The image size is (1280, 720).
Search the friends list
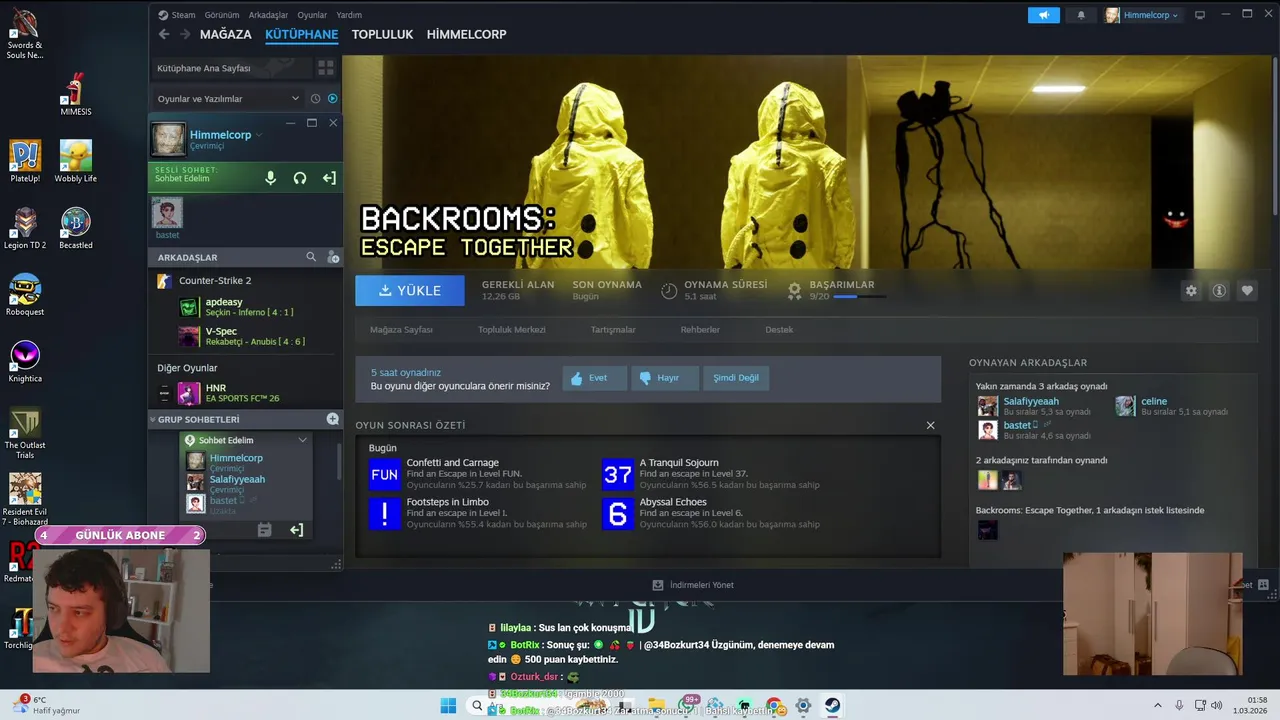pyautogui.click(x=311, y=257)
